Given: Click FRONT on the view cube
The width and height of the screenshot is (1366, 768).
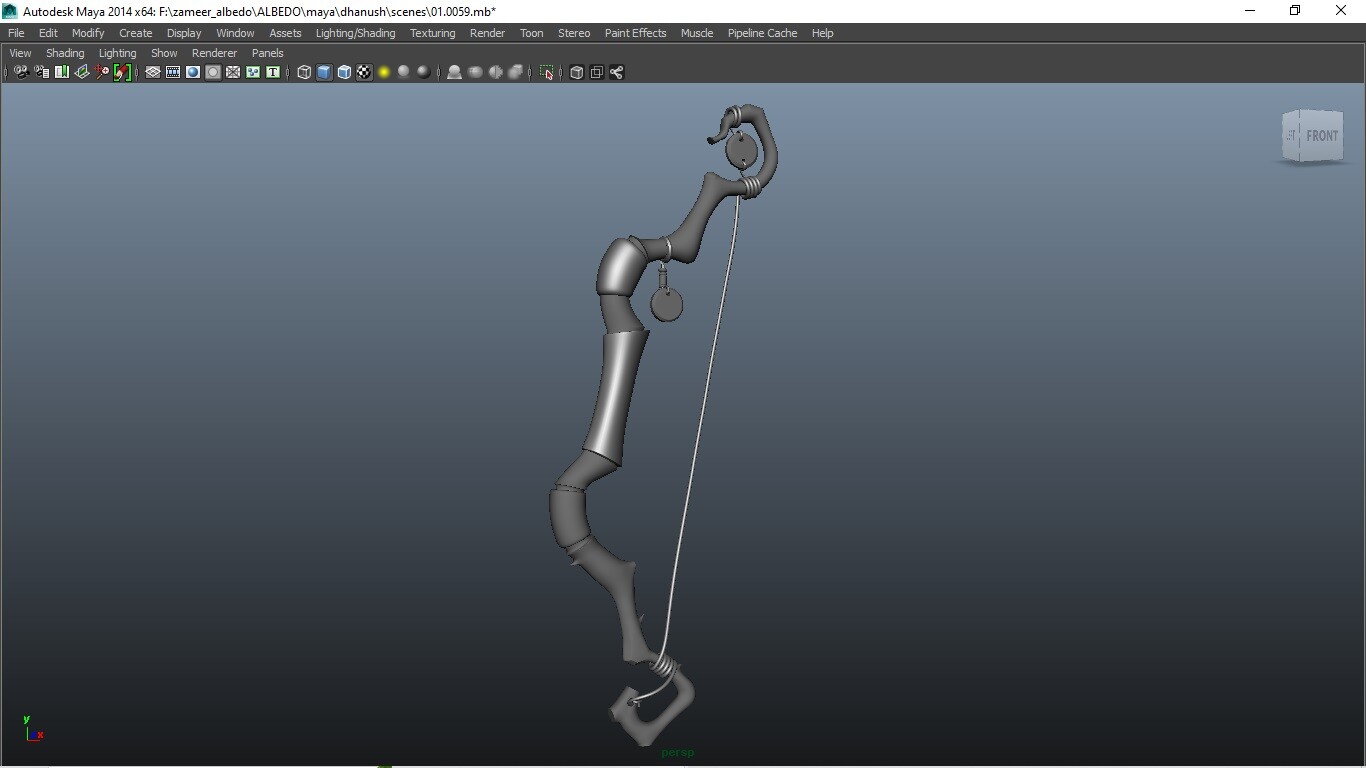Looking at the screenshot, I should pos(1322,135).
